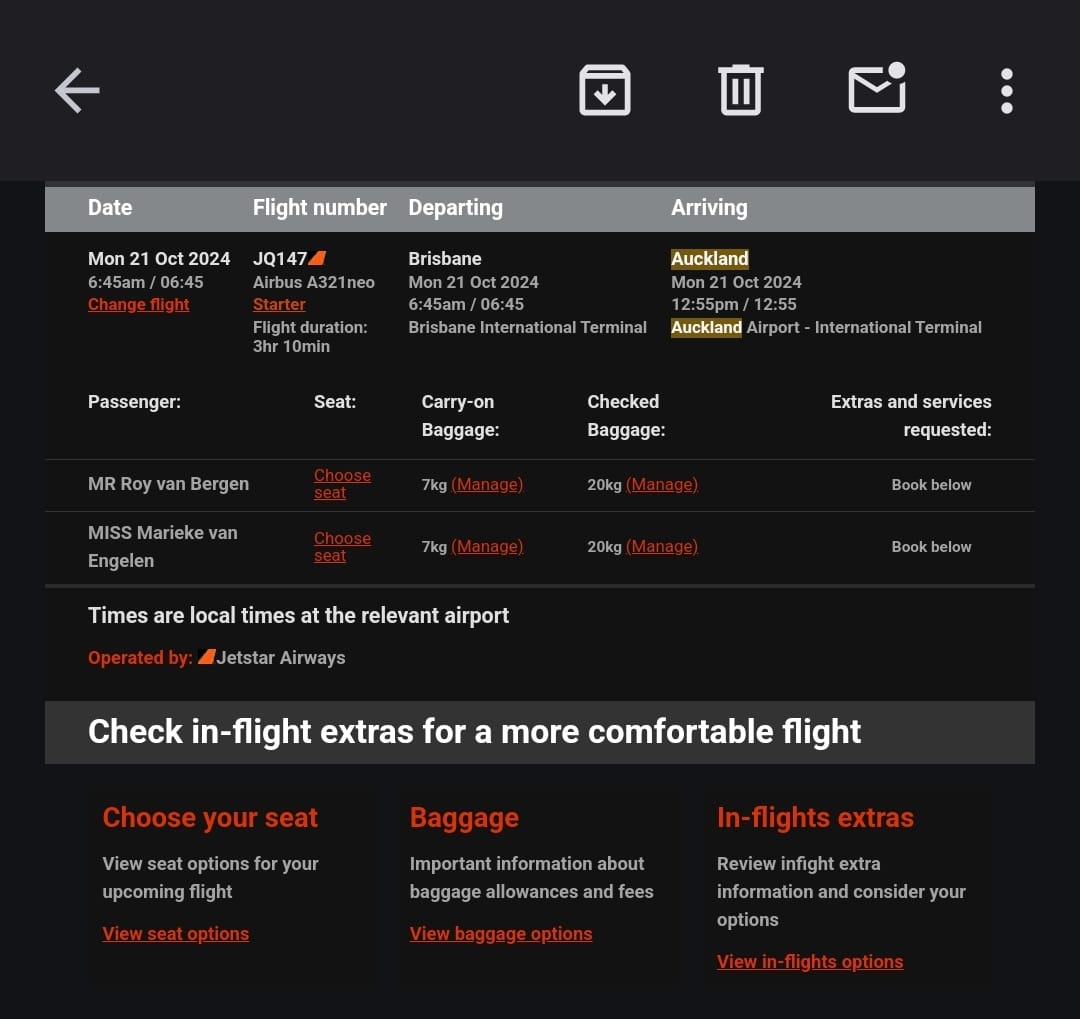Click the In-flights extras heading
Viewport: 1080px width, 1019px height.
point(816,818)
